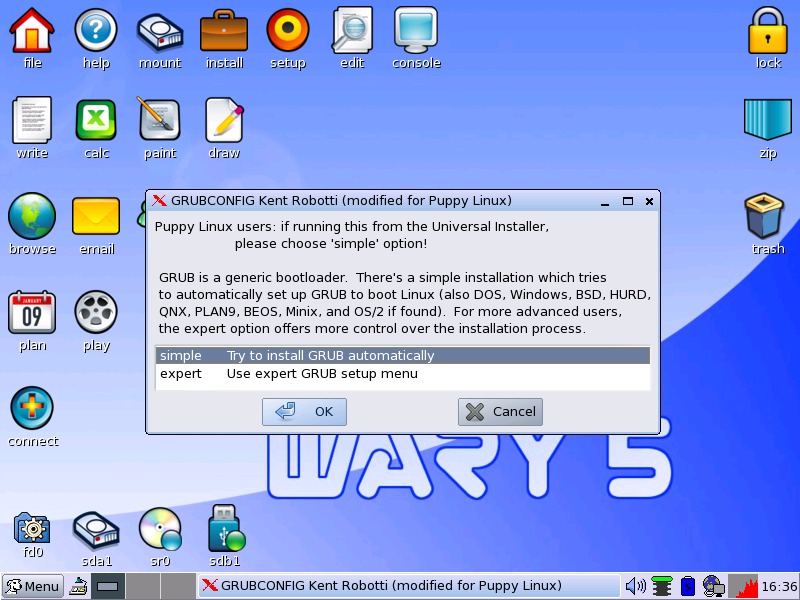Open the file manager desktop icon
Screen dimensions: 800x600
[32, 31]
